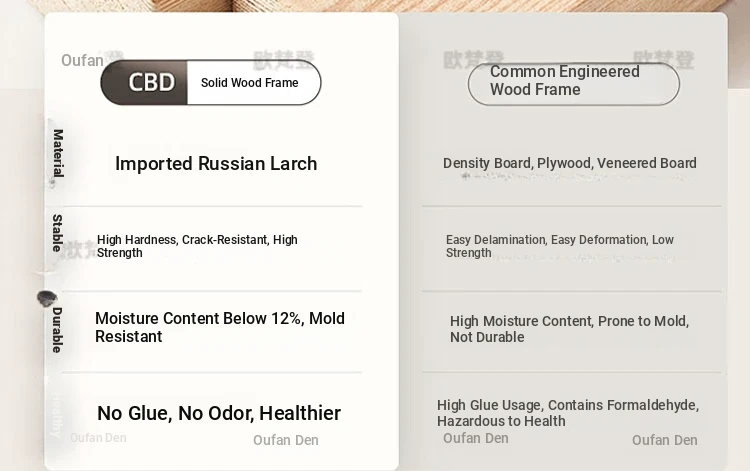Click High Moisture Content, Prone to Mold text

569,329
